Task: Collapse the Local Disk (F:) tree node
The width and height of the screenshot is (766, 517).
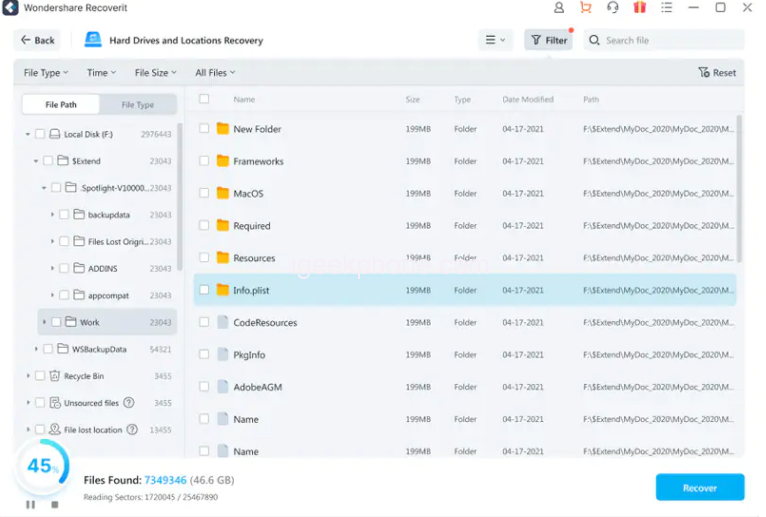Action: (28, 134)
